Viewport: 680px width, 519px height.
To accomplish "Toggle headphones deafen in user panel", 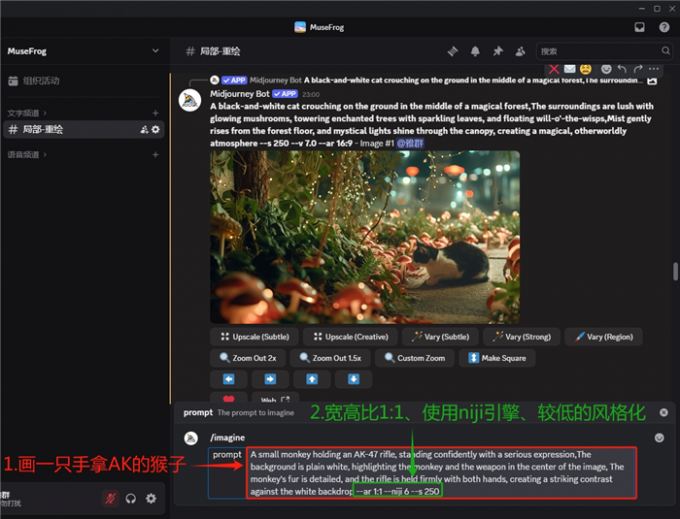I will point(131,499).
